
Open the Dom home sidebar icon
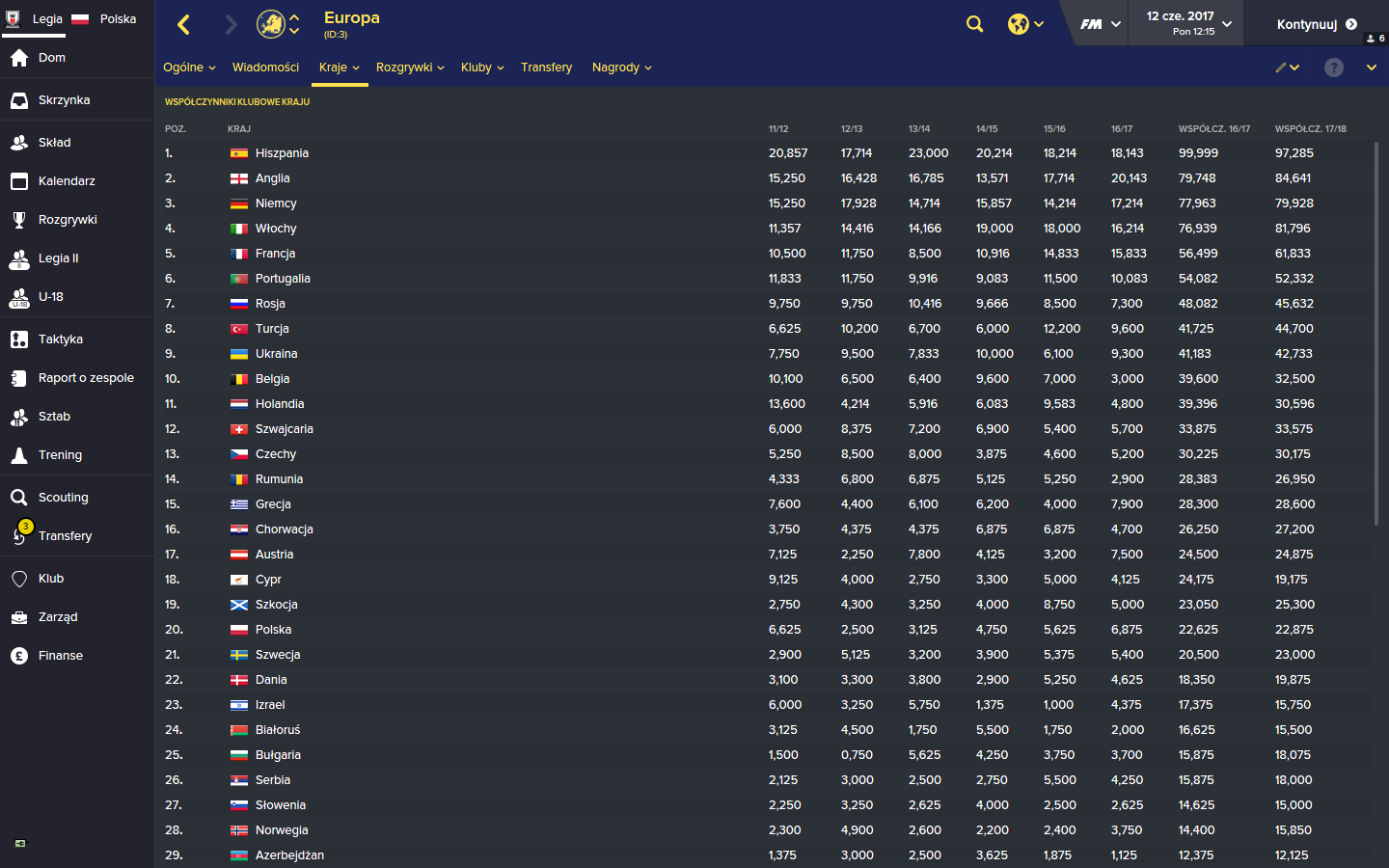point(19,58)
